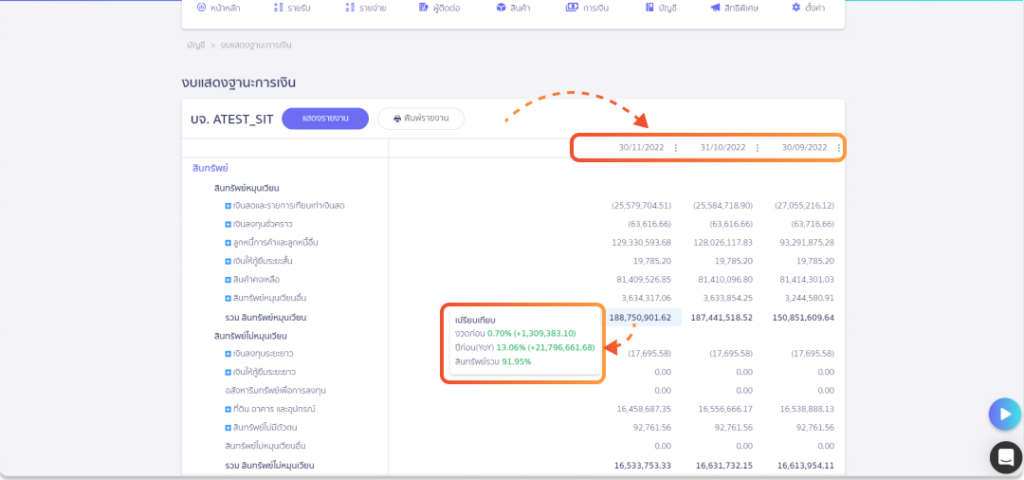Open options menu for 30/11/2022 column
The width and height of the screenshot is (1024, 480).
coord(676,148)
